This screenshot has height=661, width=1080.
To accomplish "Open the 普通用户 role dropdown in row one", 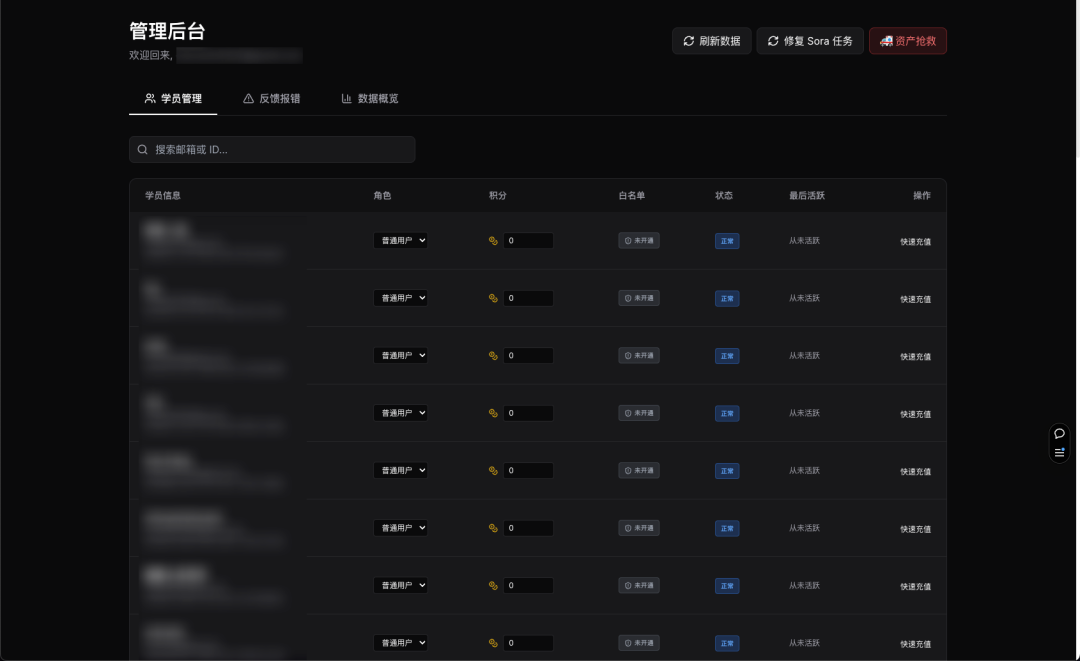I will [x=401, y=240].
